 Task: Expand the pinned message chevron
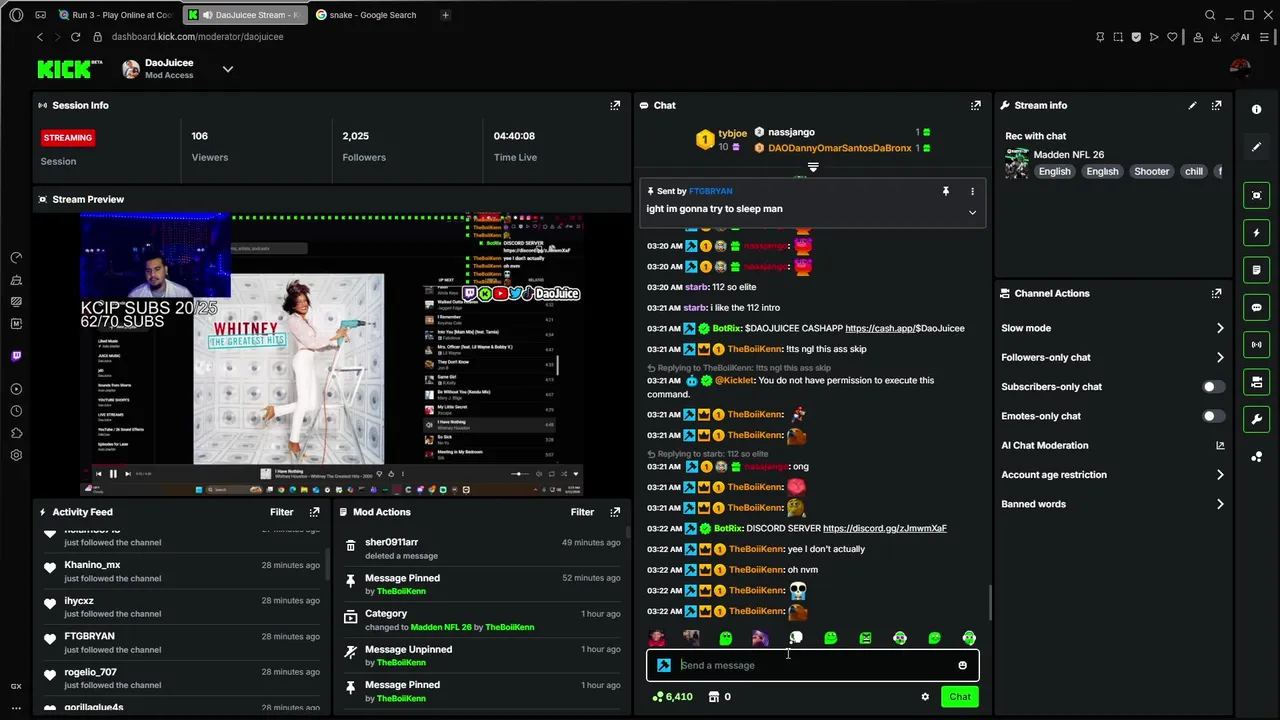pyautogui.click(x=972, y=212)
